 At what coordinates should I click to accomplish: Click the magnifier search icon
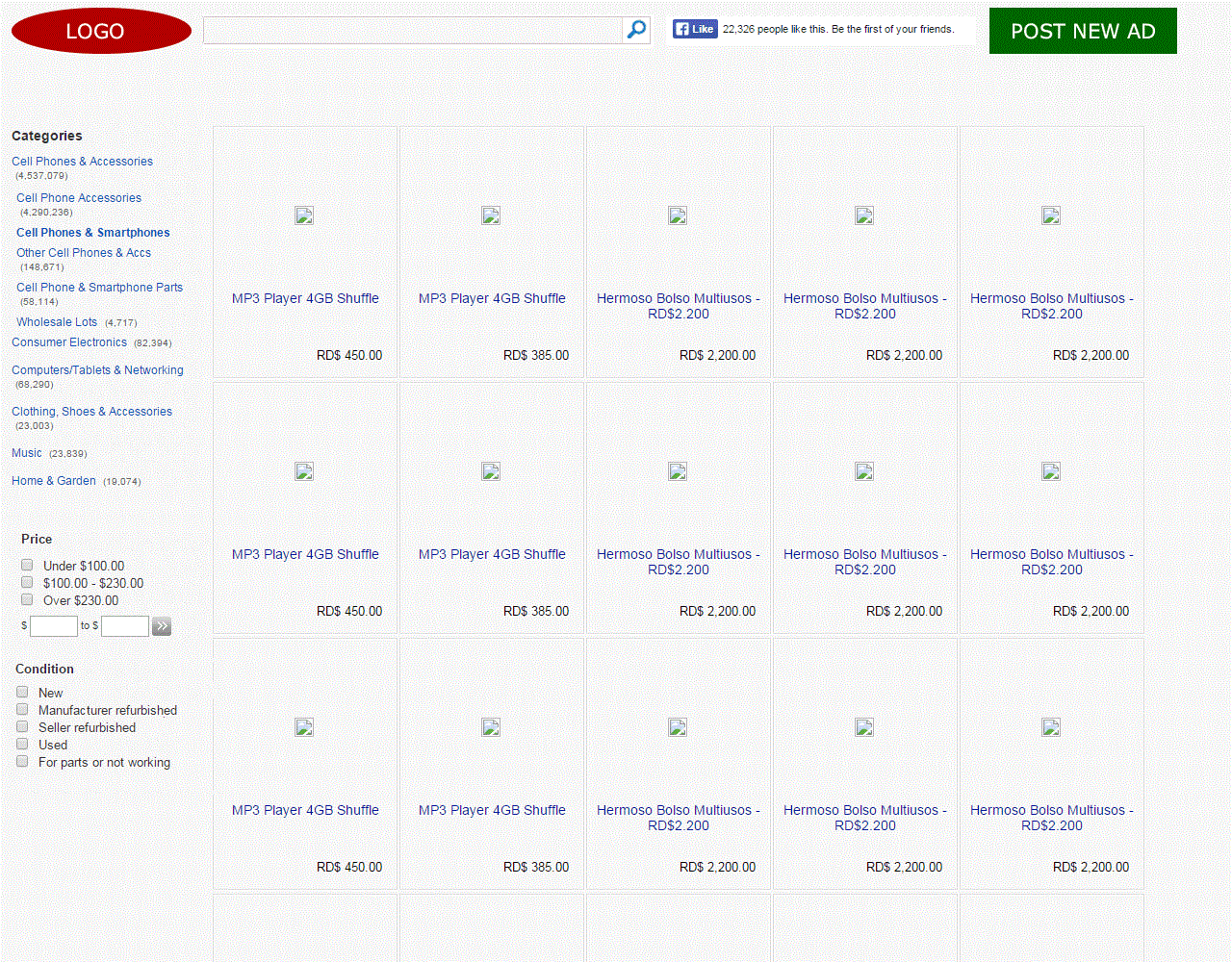(636, 30)
